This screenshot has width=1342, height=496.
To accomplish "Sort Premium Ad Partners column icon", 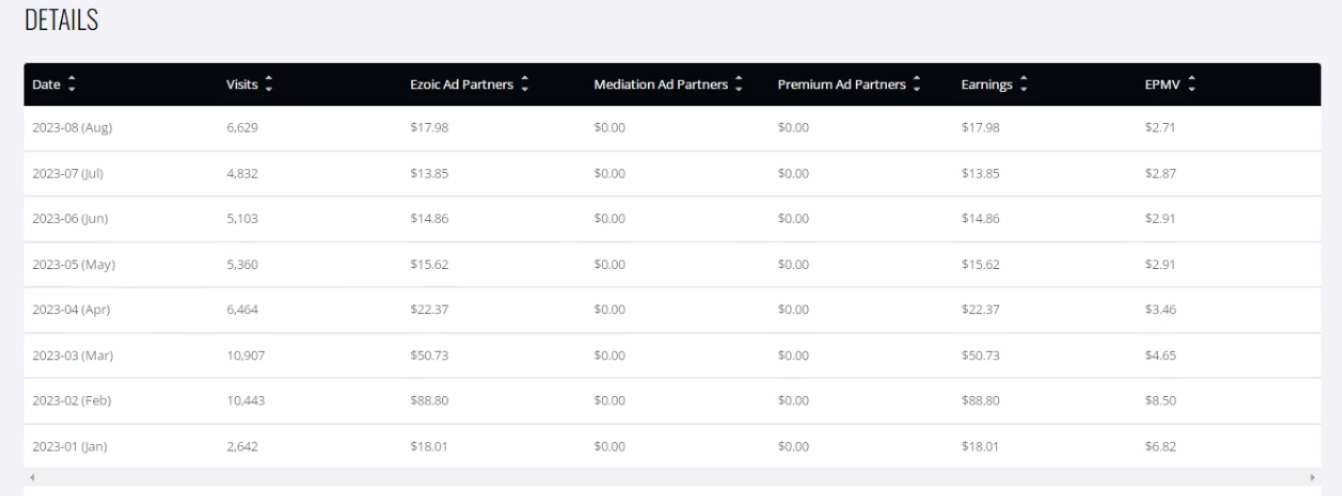I will pos(917,85).
